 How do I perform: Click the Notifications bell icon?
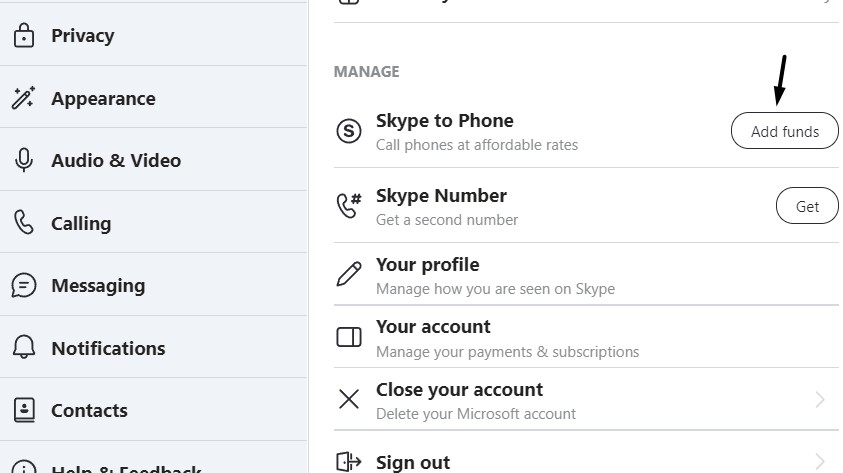tap(23, 348)
